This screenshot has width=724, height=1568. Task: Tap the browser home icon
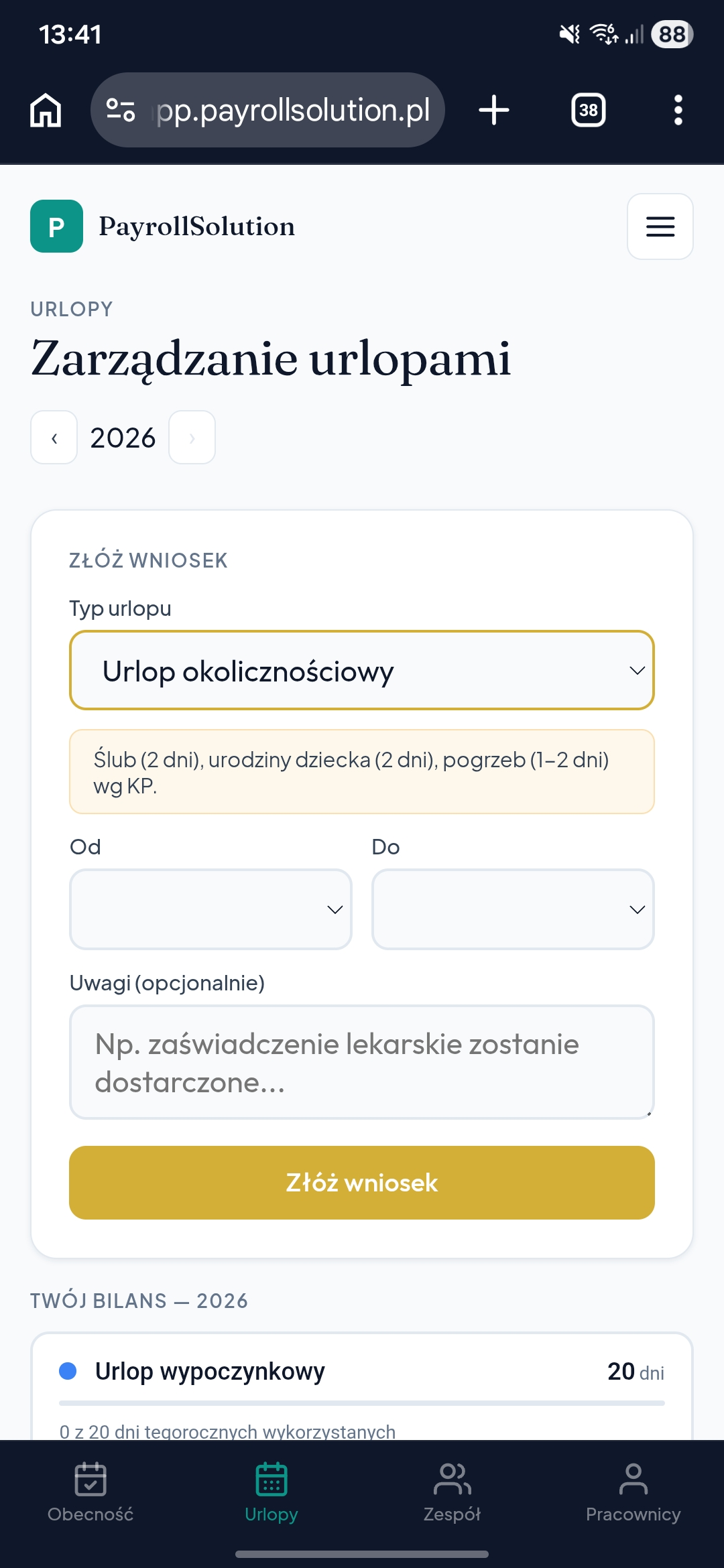(45, 110)
